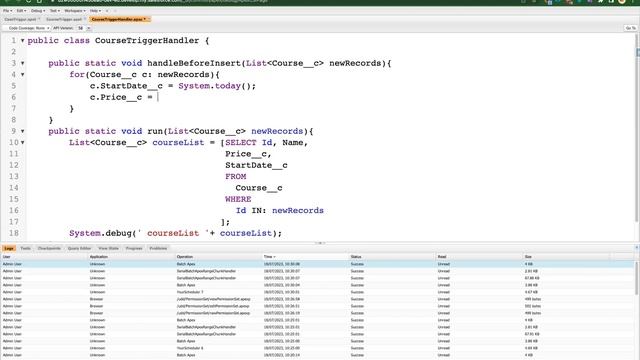Screen dimensions: 640x360
Task: Switch to the CourseTrigger.apxt tab
Action: pyautogui.click(x=64, y=19)
